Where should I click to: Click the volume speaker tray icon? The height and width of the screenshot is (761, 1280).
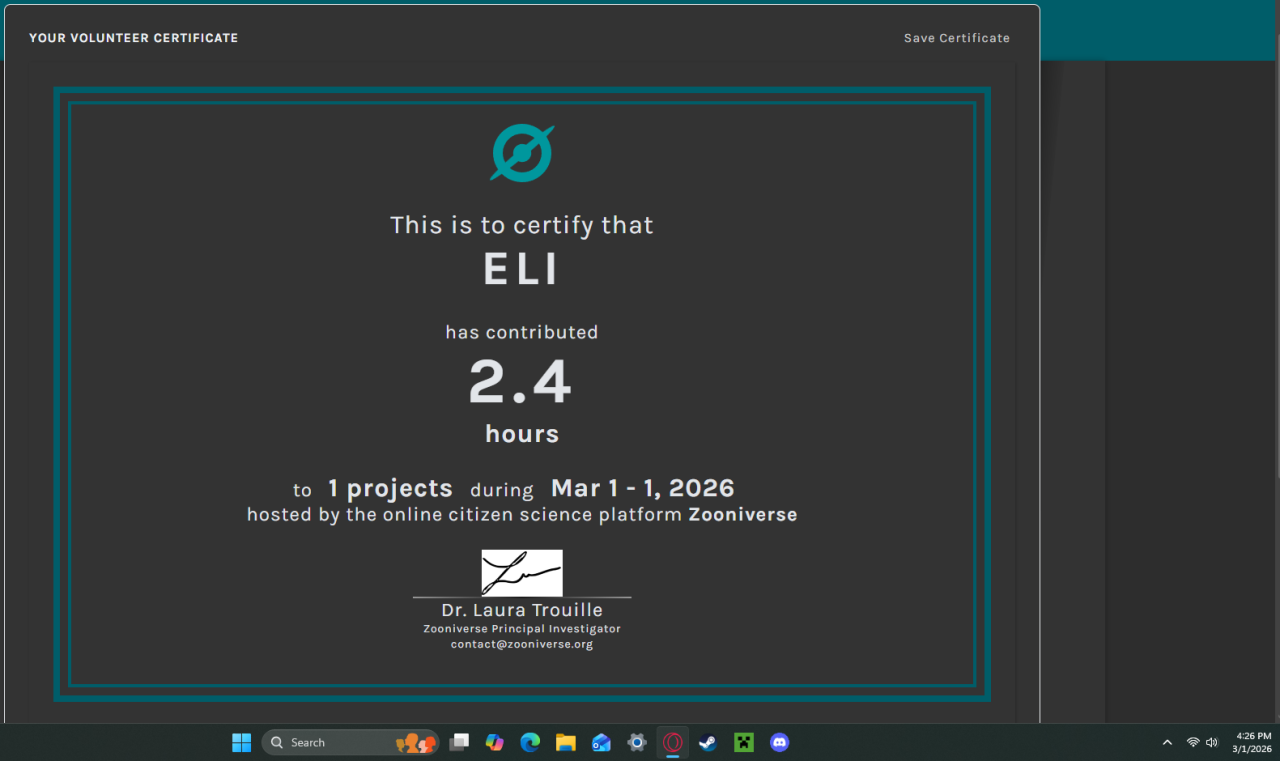click(1212, 742)
